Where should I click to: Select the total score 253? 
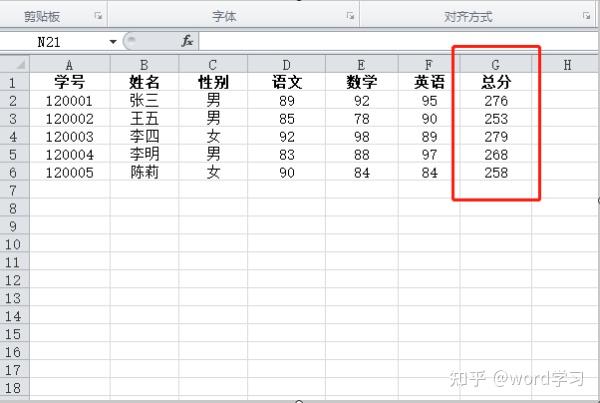click(496, 118)
